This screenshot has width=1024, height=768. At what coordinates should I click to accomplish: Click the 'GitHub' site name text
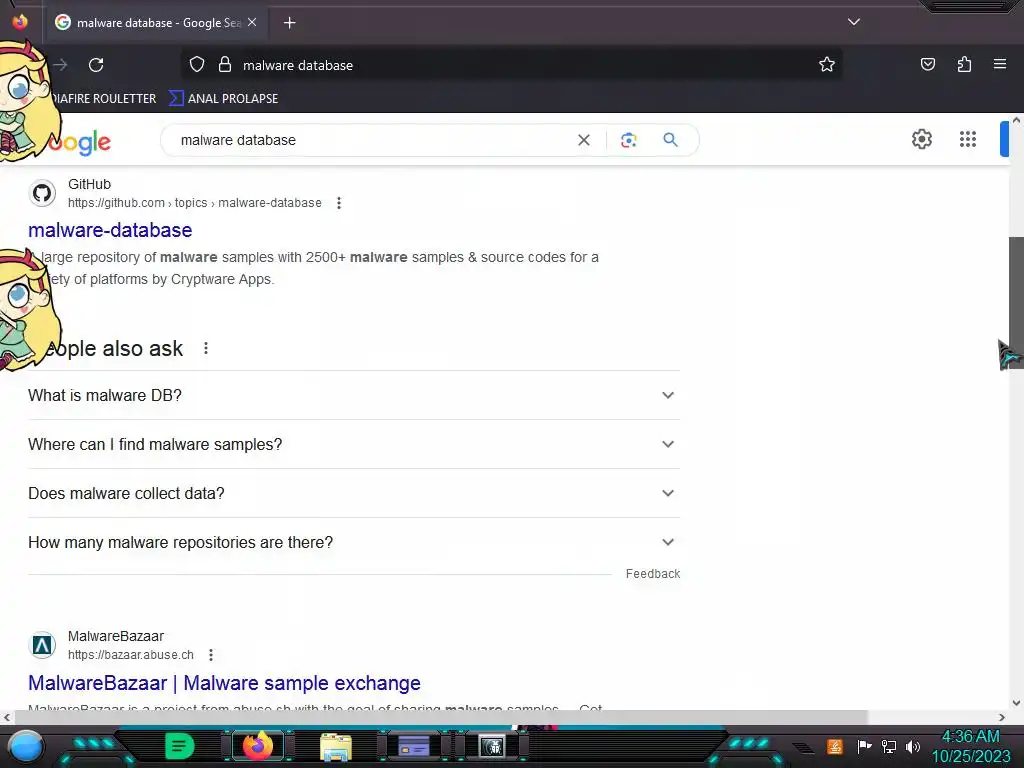tap(89, 184)
